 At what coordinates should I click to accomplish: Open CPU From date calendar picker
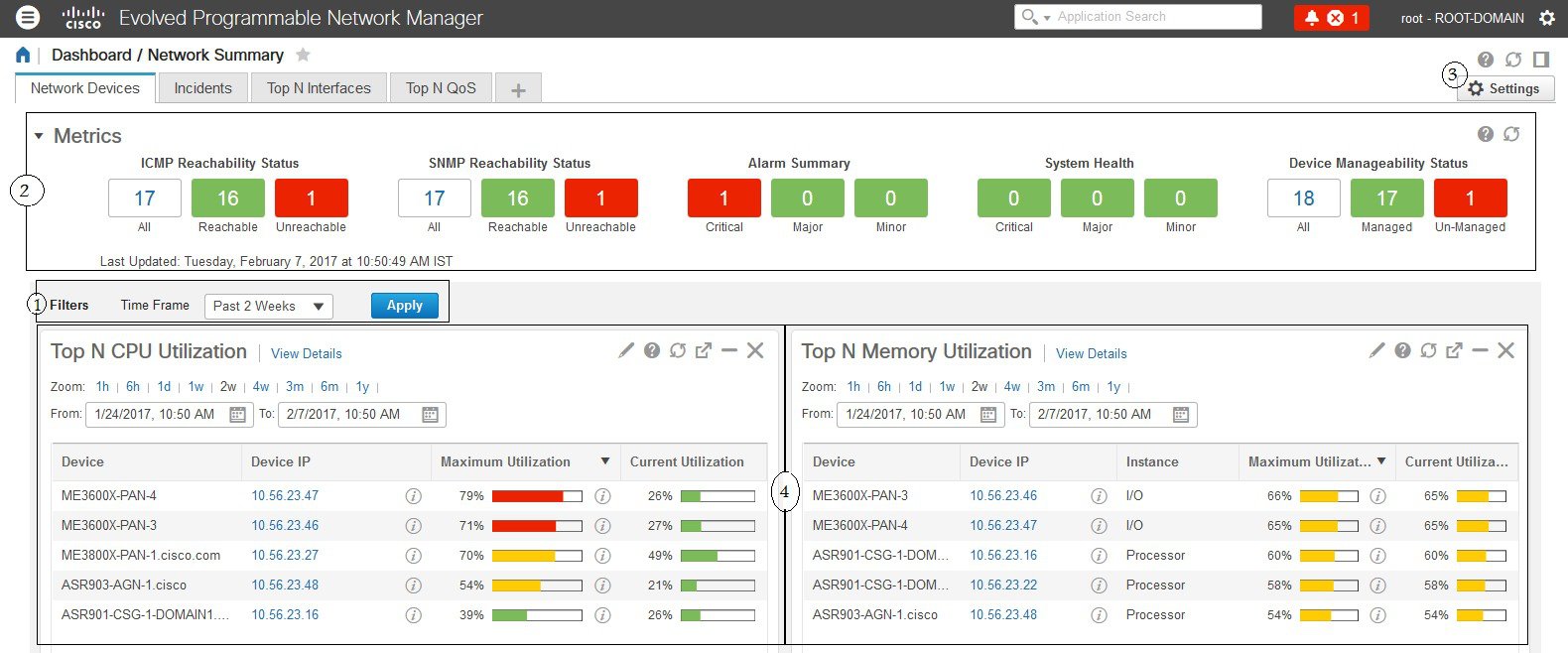pos(238,415)
